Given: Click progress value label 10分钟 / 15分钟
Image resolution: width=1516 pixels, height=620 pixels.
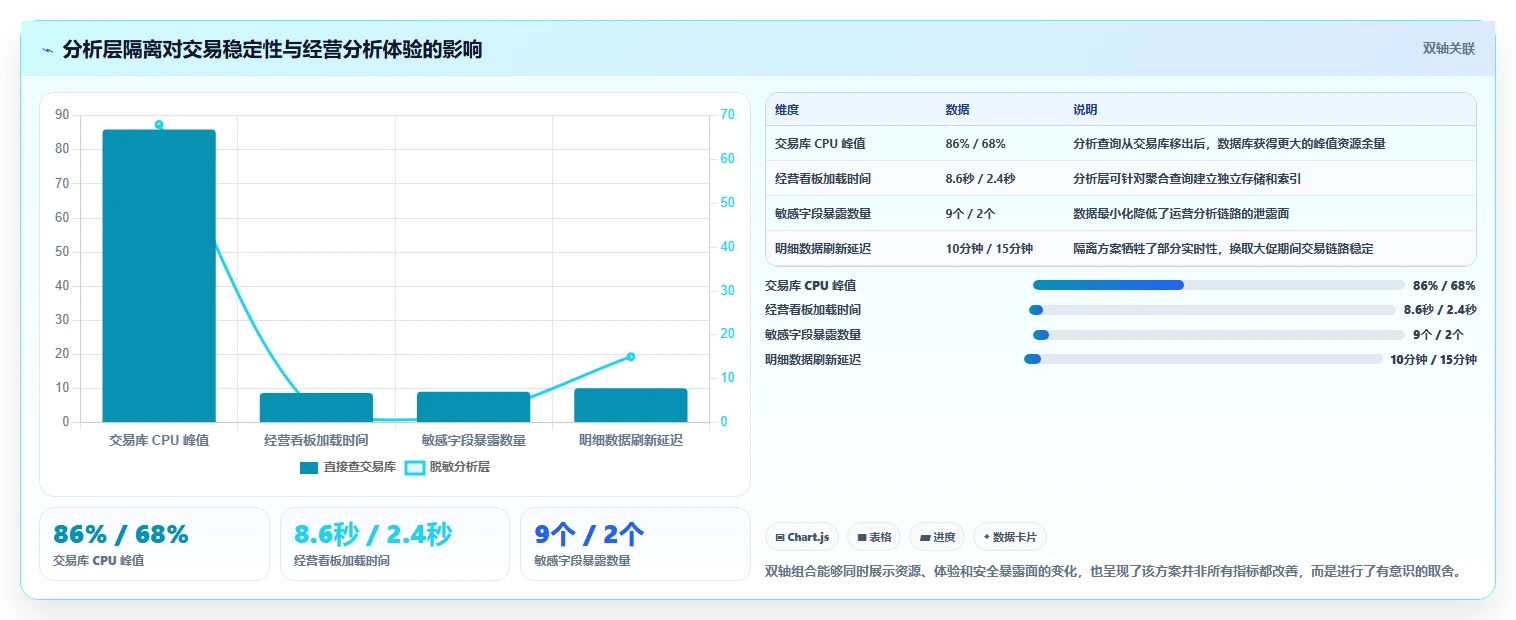Looking at the screenshot, I should [x=1433, y=360].
